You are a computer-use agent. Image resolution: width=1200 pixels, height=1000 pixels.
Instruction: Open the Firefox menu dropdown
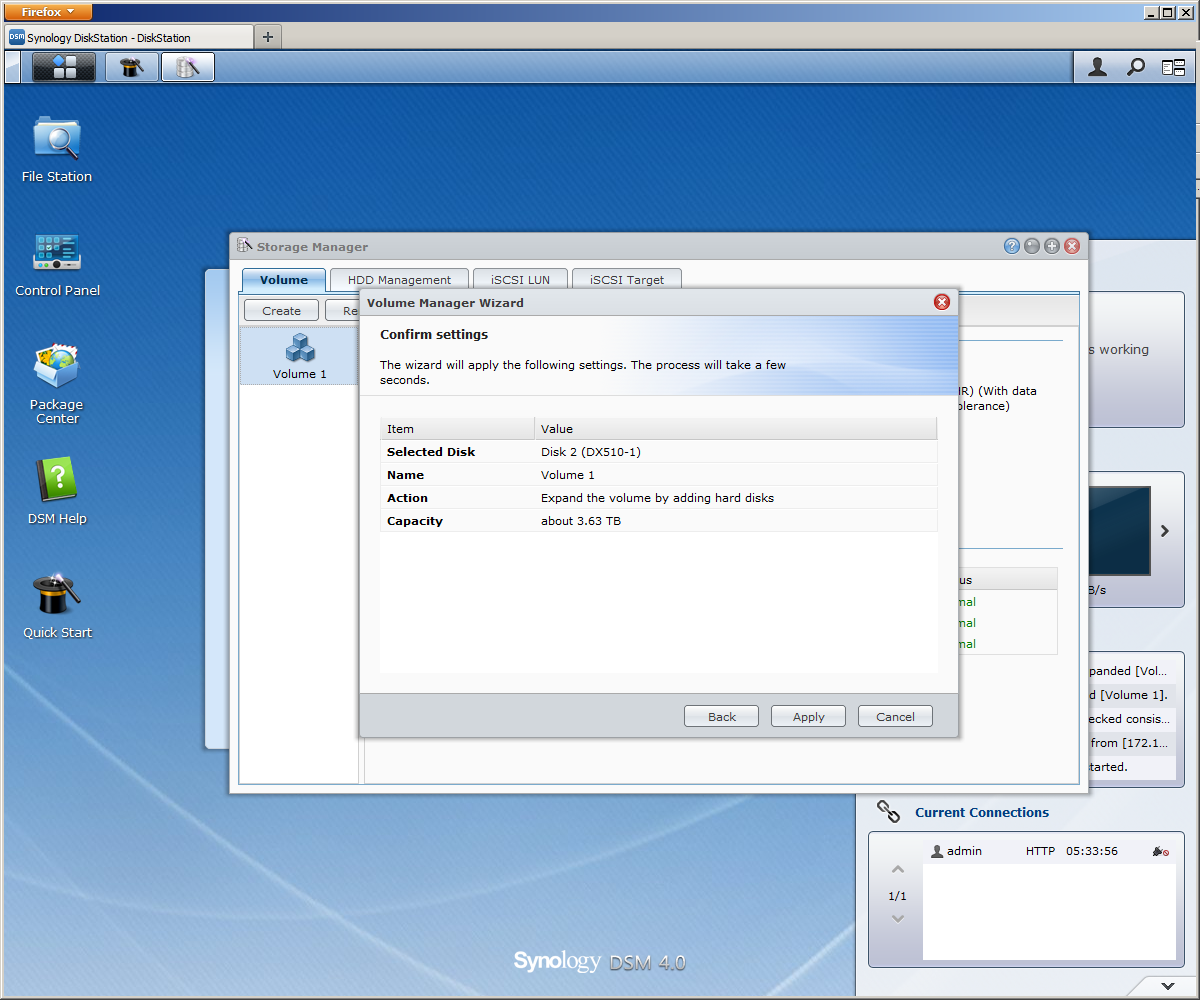50,12
